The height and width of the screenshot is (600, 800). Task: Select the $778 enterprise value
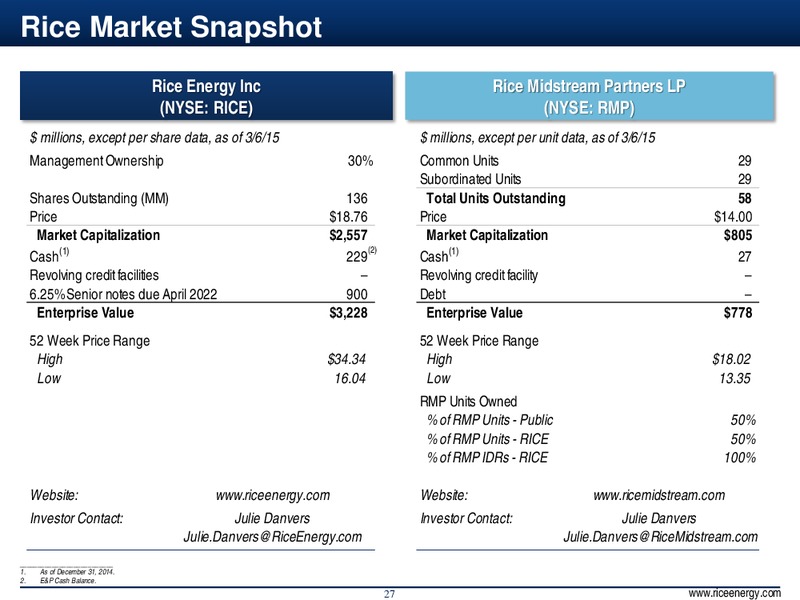[738, 313]
